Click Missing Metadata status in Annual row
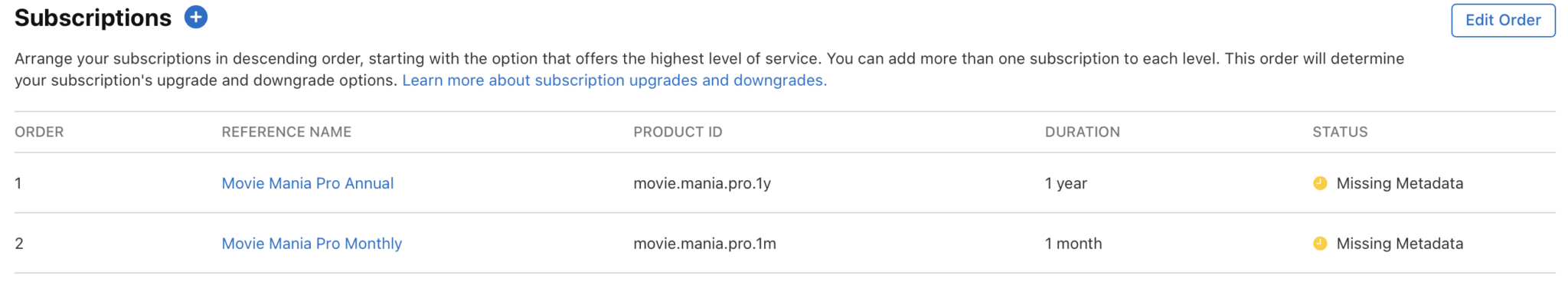The width and height of the screenshot is (1568, 282). 1400,183
